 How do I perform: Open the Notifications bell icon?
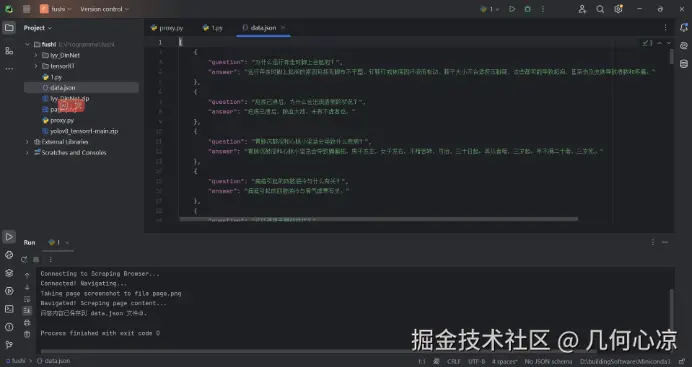click(x=684, y=28)
